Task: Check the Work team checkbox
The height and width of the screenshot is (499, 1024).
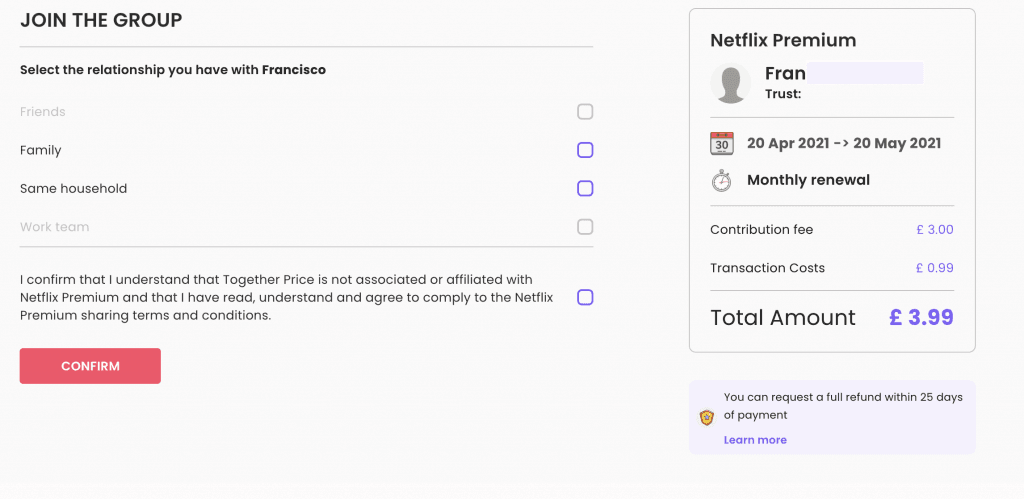Action: pos(585,227)
